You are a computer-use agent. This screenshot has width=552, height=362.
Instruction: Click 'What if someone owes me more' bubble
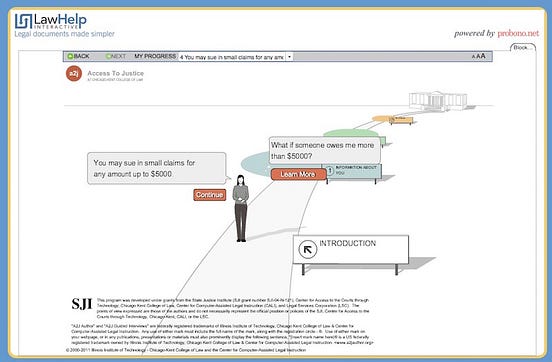pyautogui.click(x=324, y=150)
